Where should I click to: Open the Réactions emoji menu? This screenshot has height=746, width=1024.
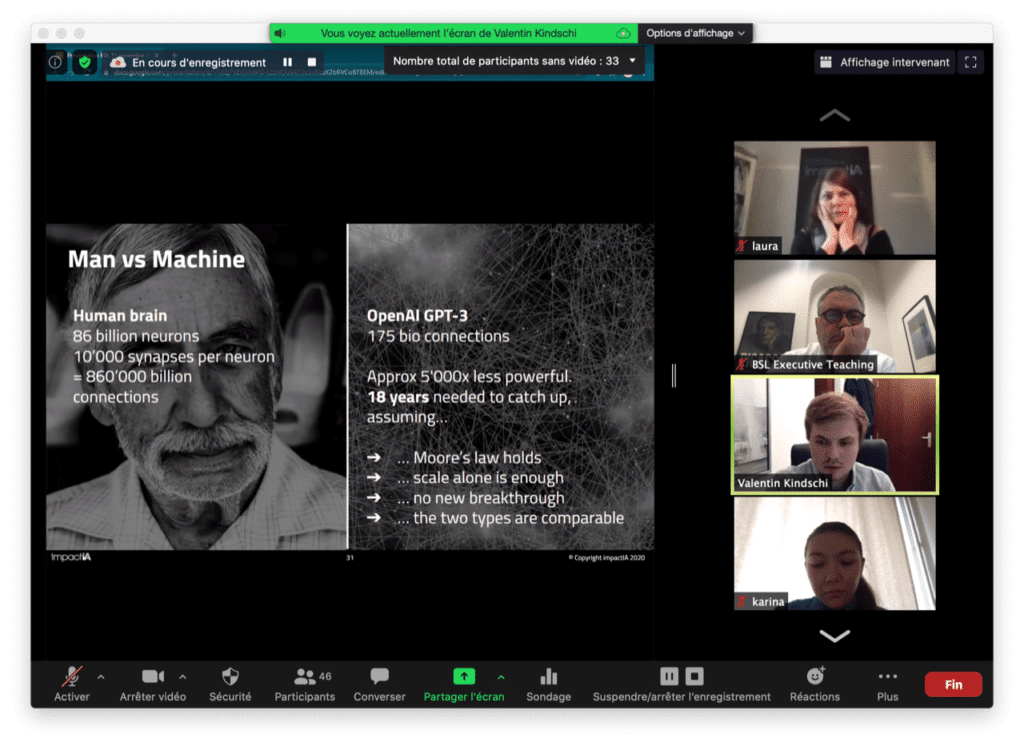(x=815, y=677)
